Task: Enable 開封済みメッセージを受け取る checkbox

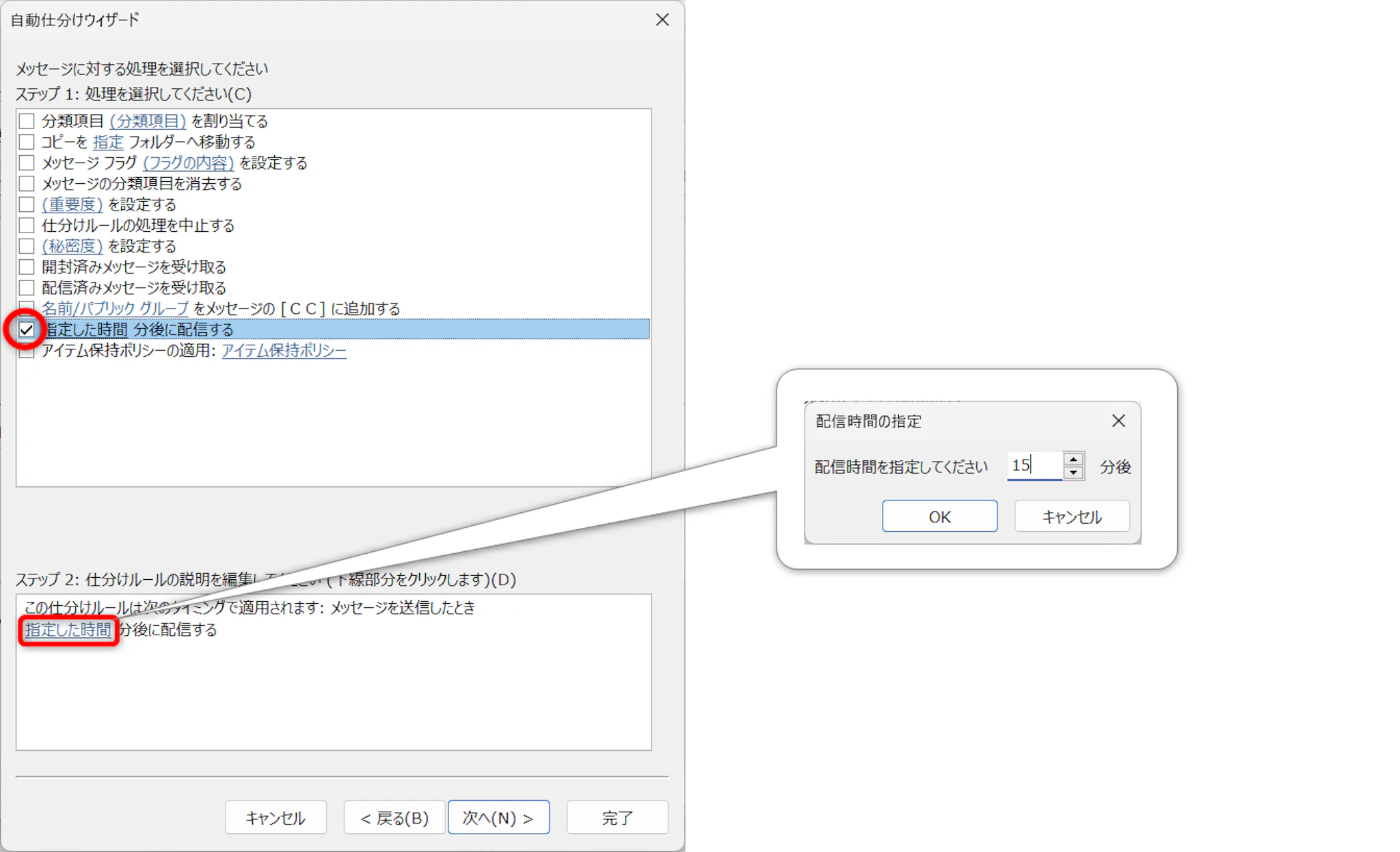Action: click(27, 267)
